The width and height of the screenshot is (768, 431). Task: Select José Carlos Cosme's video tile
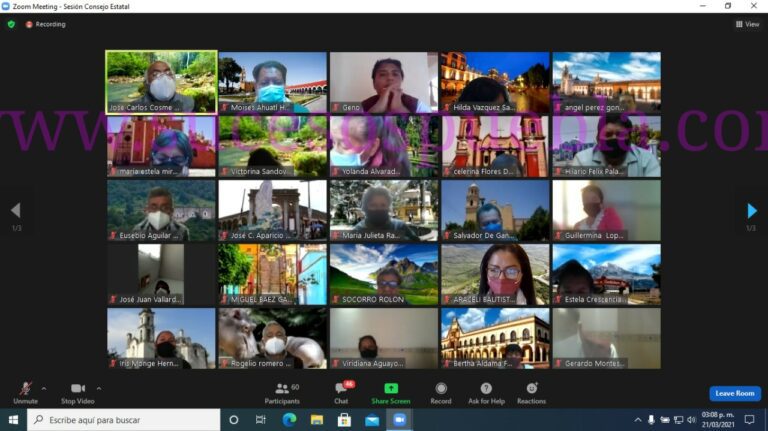point(161,81)
